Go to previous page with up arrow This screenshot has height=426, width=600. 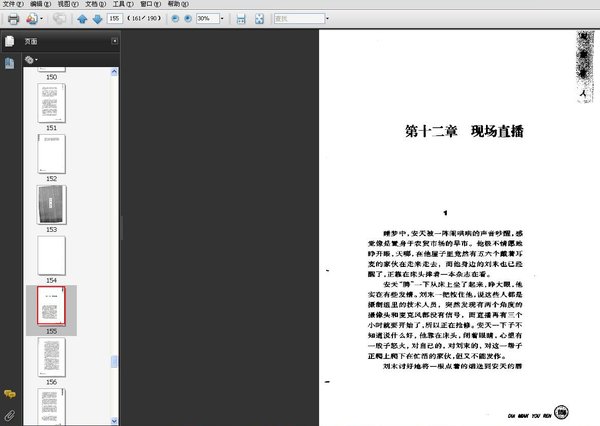[x=82, y=19]
